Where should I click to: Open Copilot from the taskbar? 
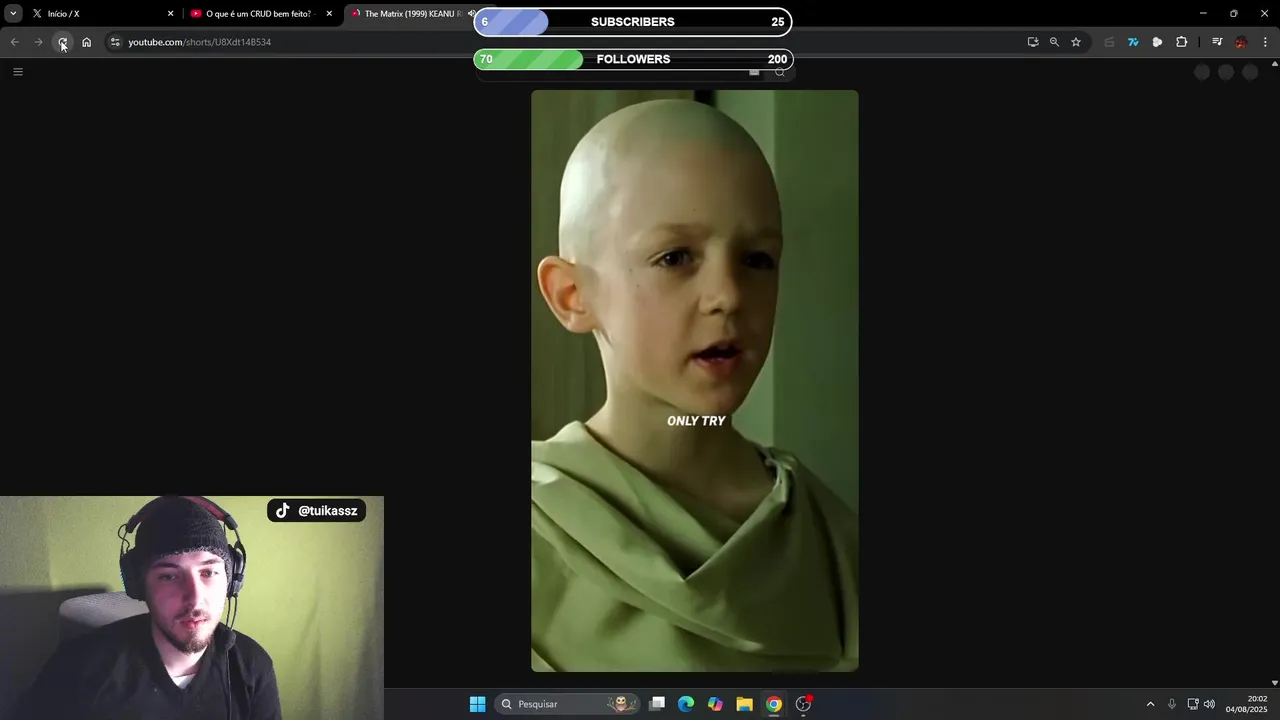pos(715,704)
